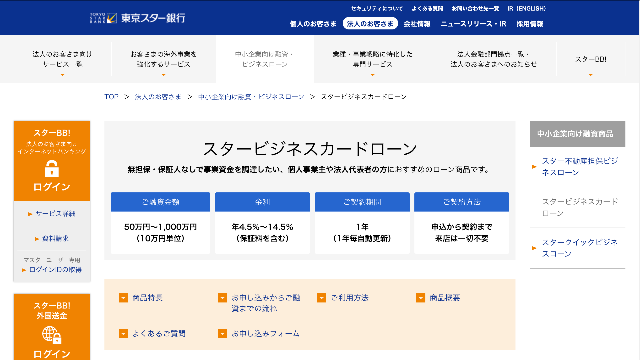This screenshot has width=640, height=360.
Task: Click the orange triangle beside ログインIDの取得
Action: [x=24, y=270]
